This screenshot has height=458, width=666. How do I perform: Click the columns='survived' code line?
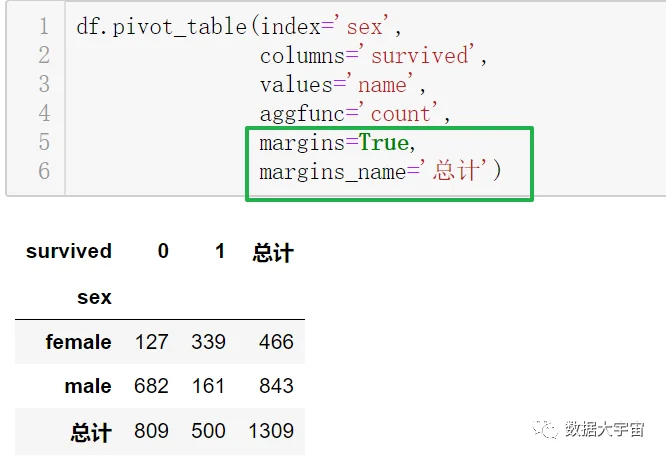coord(373,56)
